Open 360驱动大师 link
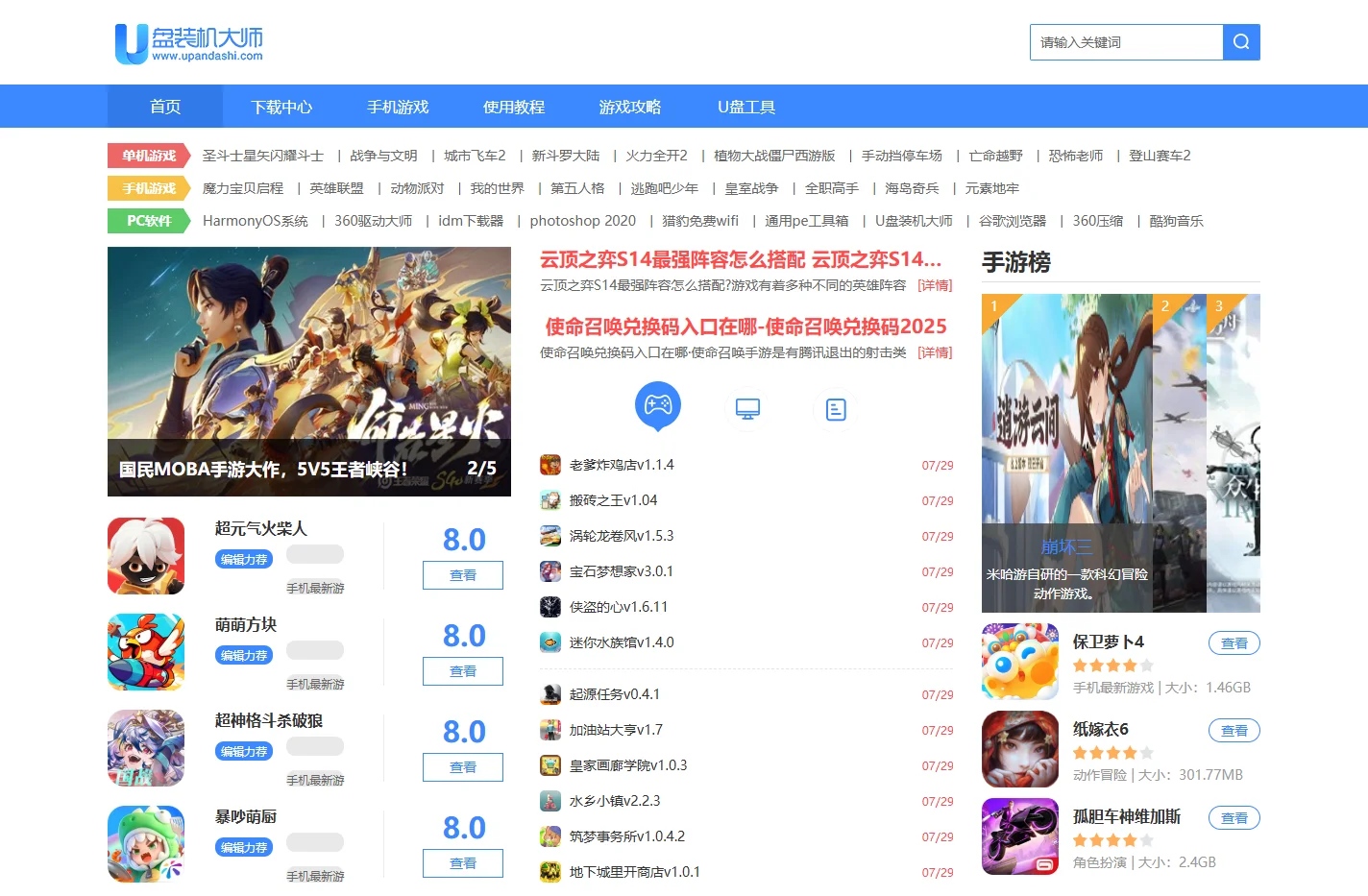The width and height of the screenshot is (1368, 896). [x=374, y=221]
